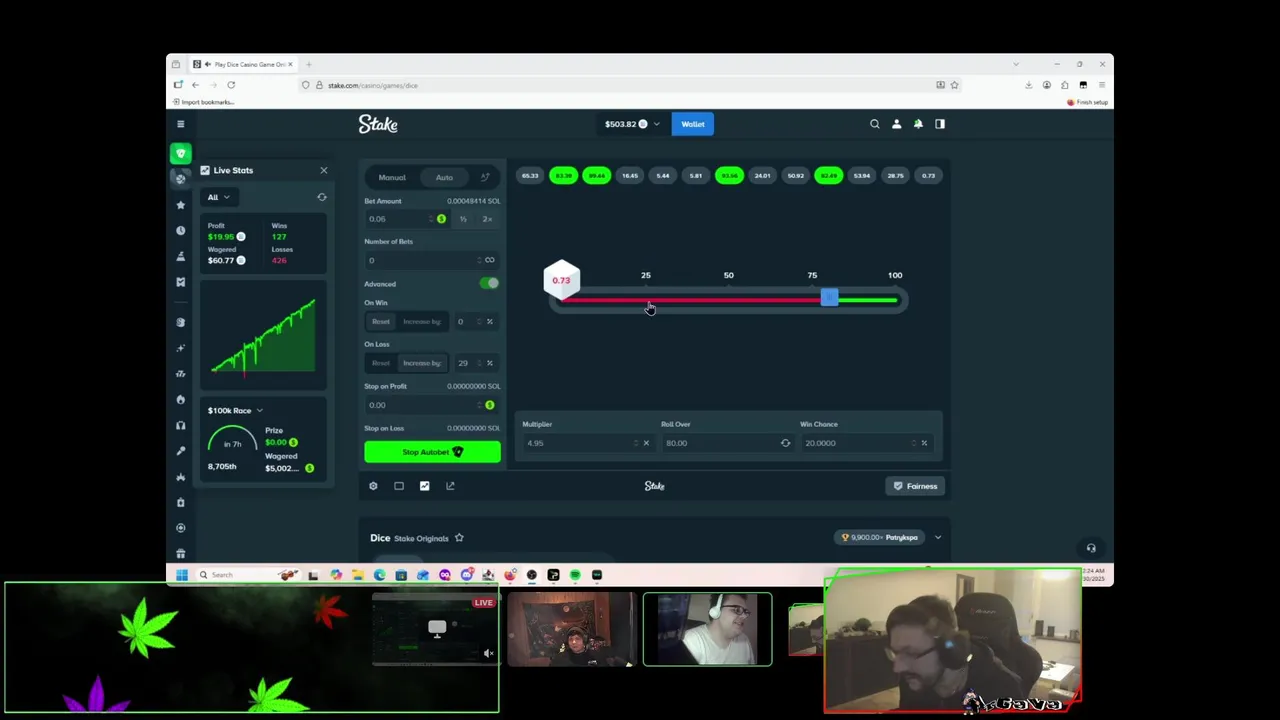The width and height of the screenshot is (1280, 720).
Task: Click the Windows Start button on taskbar
Action: coord(181,575)
